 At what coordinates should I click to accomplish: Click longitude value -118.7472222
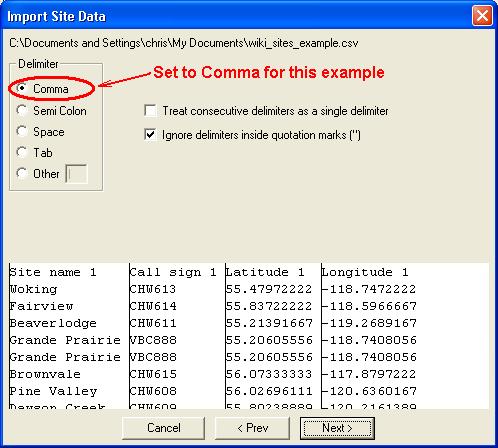pyautogui.click(x=369, y=289)
